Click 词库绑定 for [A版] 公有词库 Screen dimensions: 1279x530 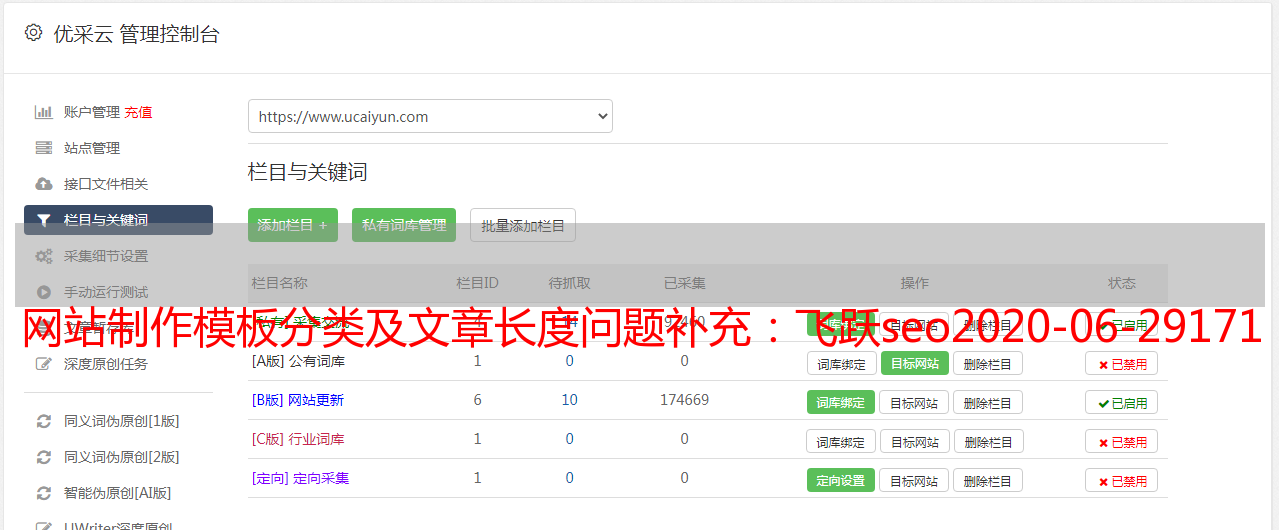[x=841, y=363]
